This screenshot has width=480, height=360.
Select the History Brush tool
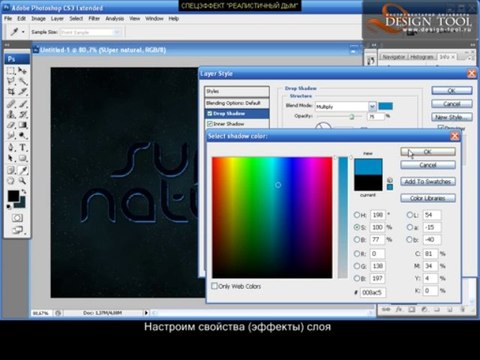23,115
